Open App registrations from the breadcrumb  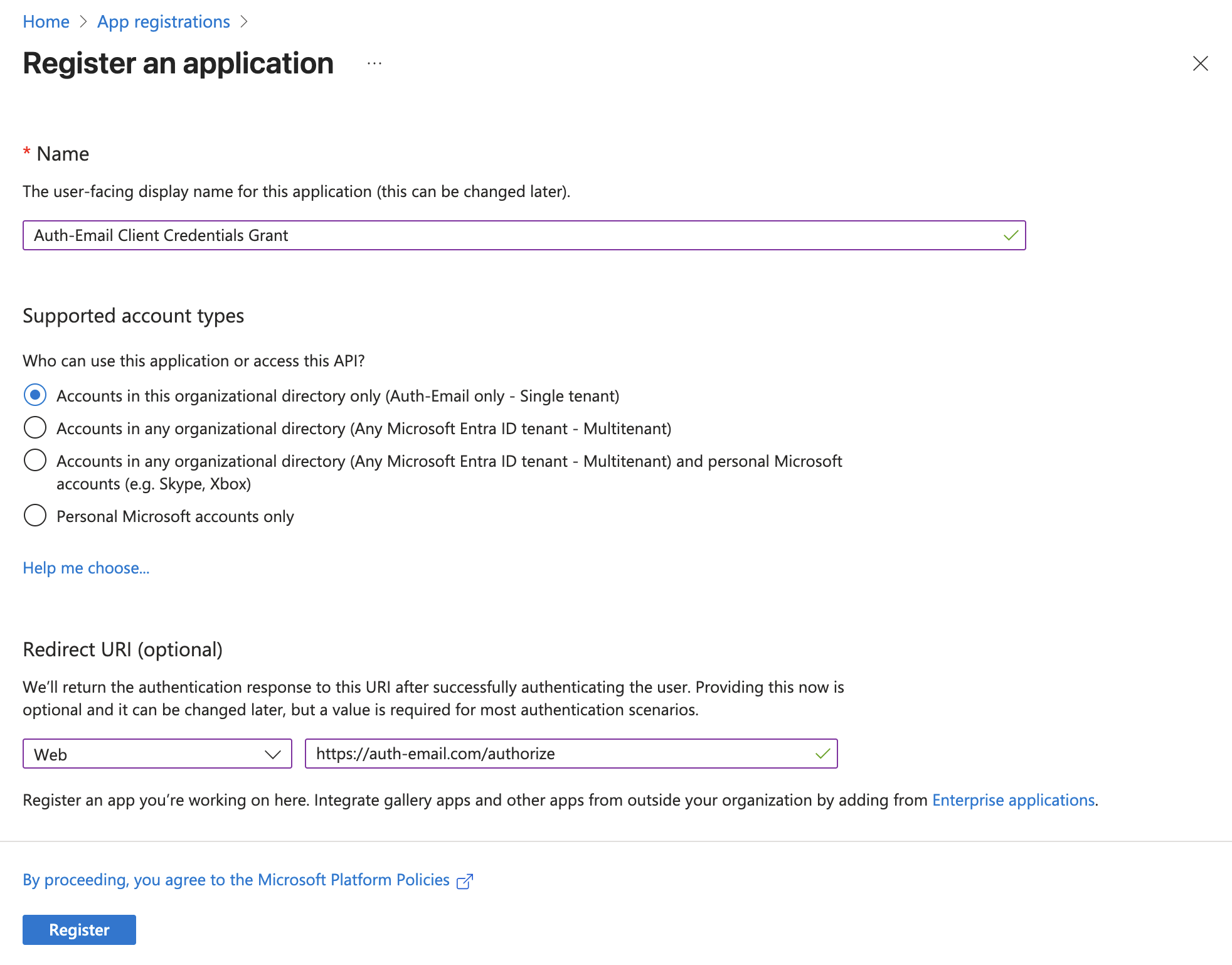pos(163,21)
